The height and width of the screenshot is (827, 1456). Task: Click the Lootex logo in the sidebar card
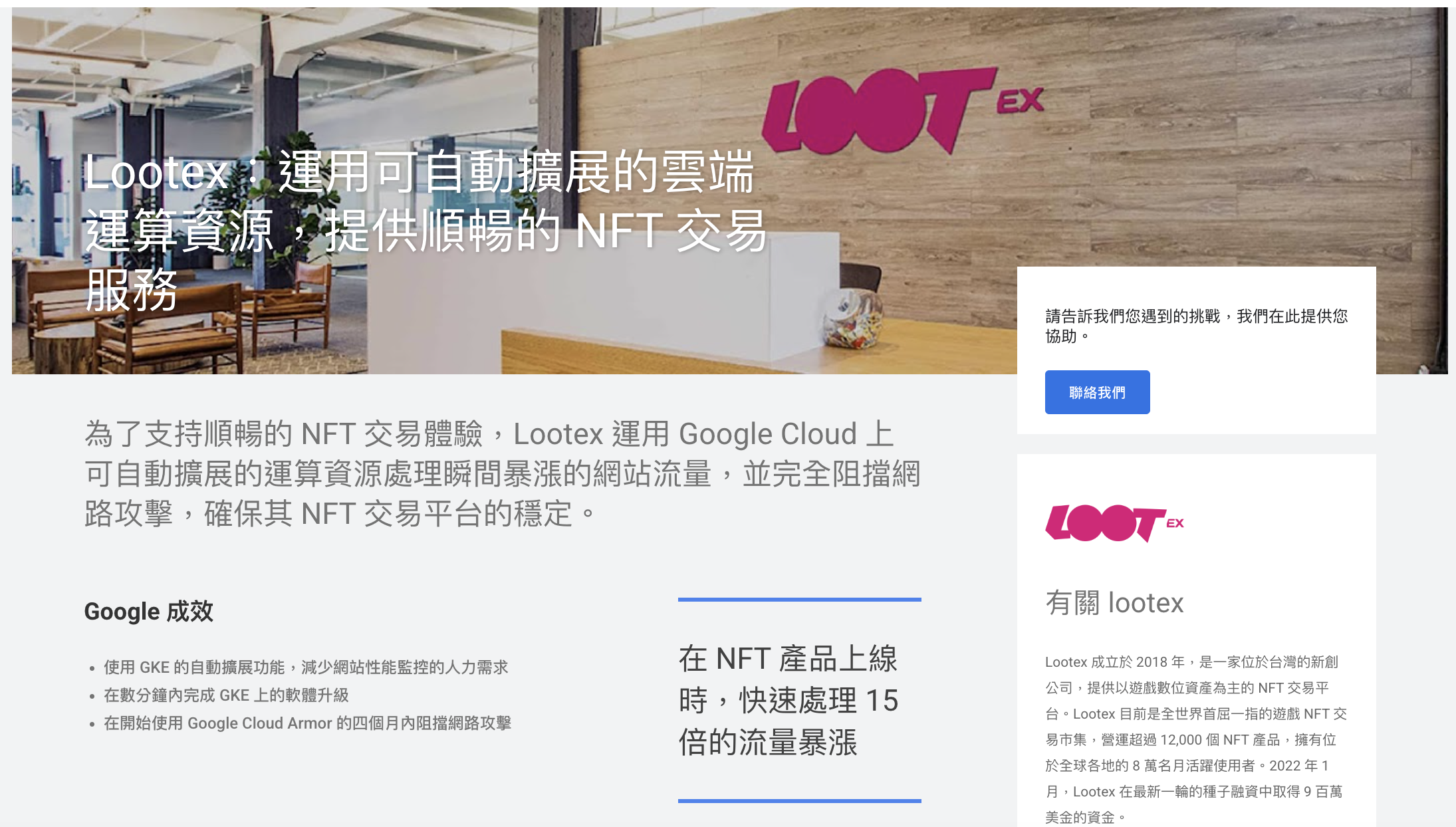(x=1115, y=523)
